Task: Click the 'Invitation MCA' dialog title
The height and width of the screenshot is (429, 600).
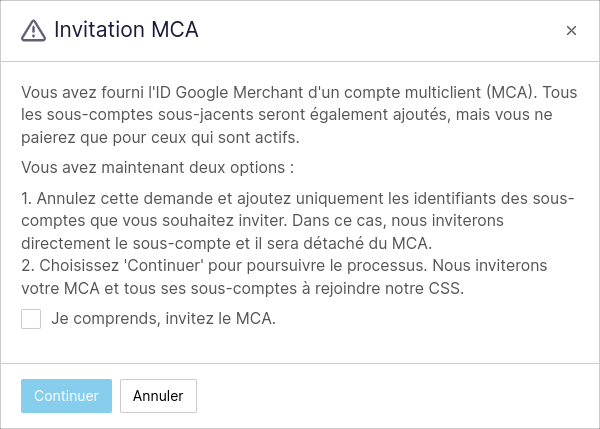Action: tap(126, 29)
